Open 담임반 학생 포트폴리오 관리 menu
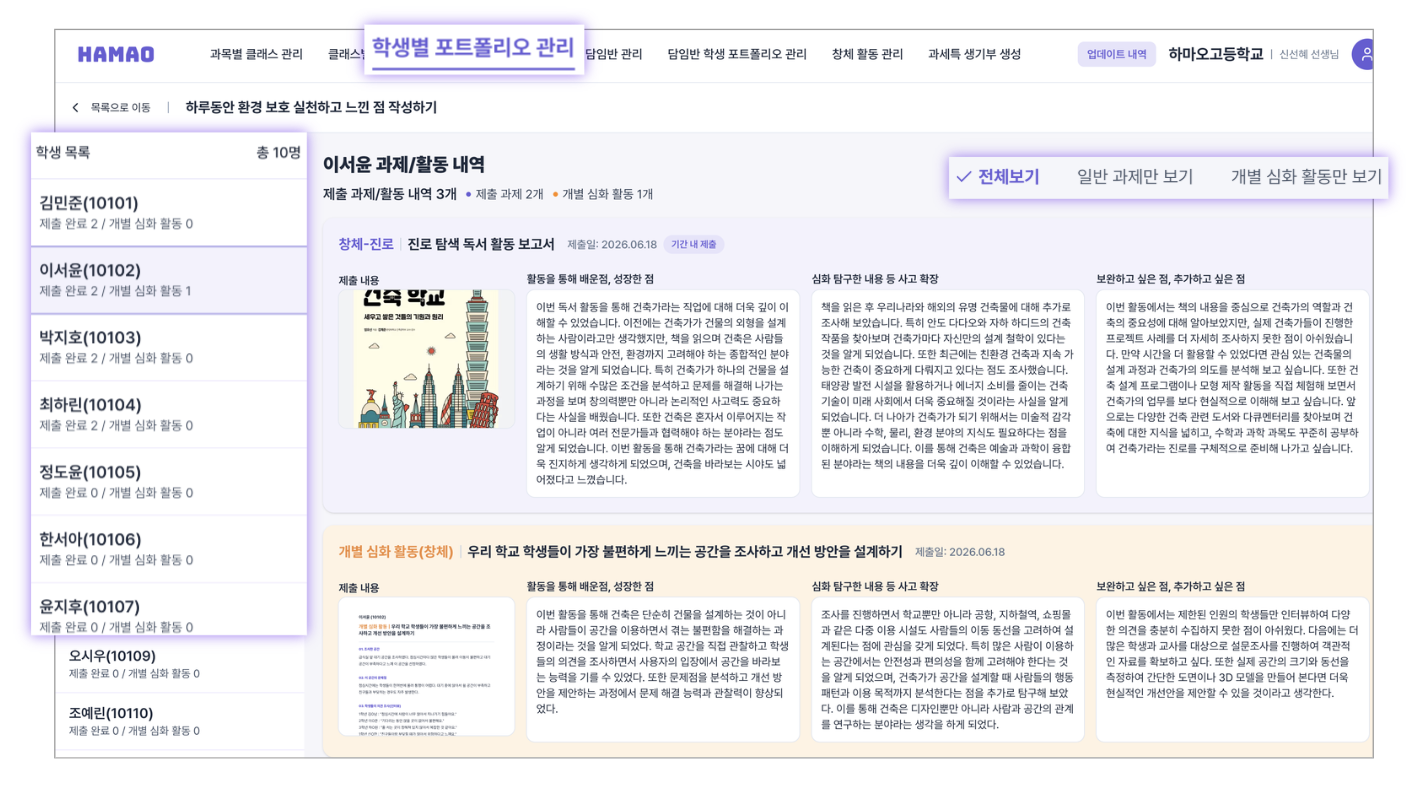The height and width of the screenshot is (788, 1408). pyautogui.click(x=737, y=54)
